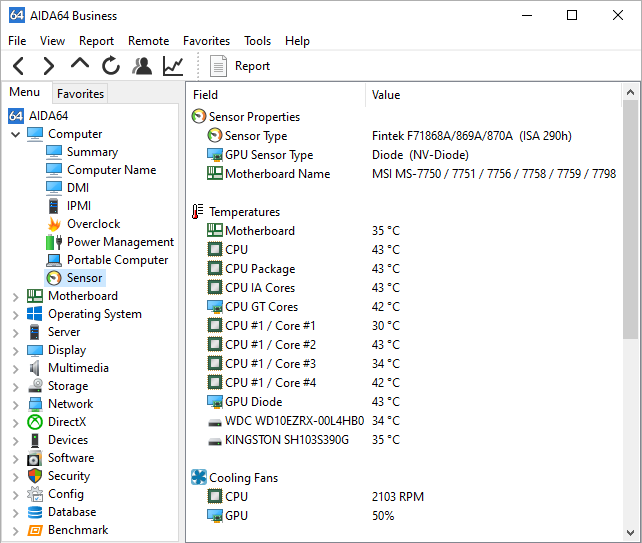Click the Back navigation arrow
Image resolution: width=642 pixels, height=543 pixels.
pos(19,66)
